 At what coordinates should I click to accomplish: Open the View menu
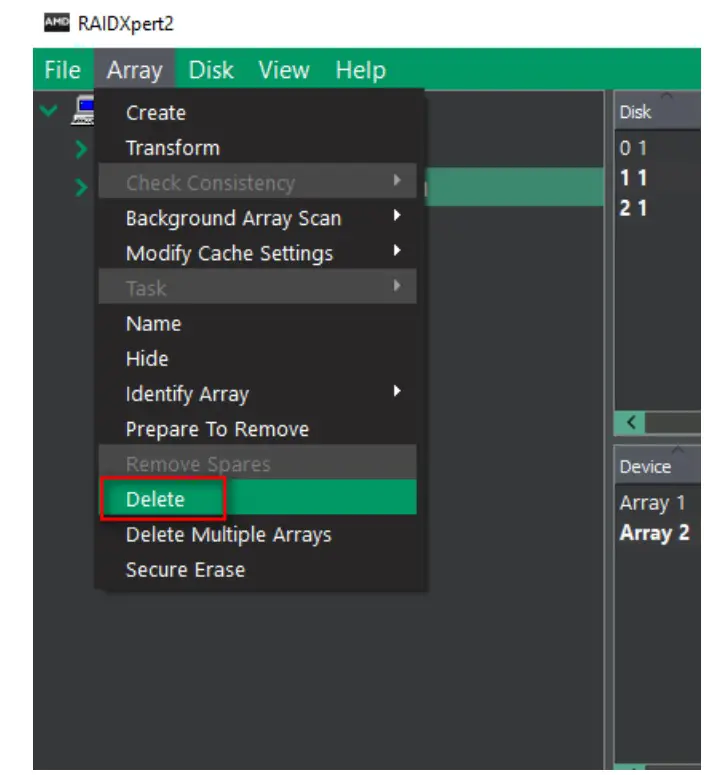point(284,70)
